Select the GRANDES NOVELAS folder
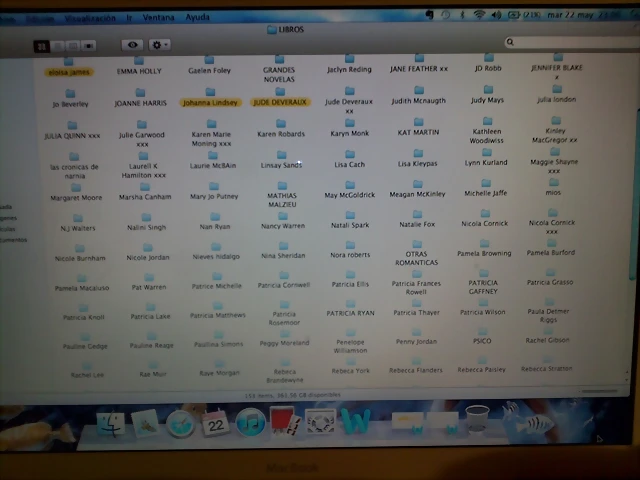 click(x=279, y=70)
